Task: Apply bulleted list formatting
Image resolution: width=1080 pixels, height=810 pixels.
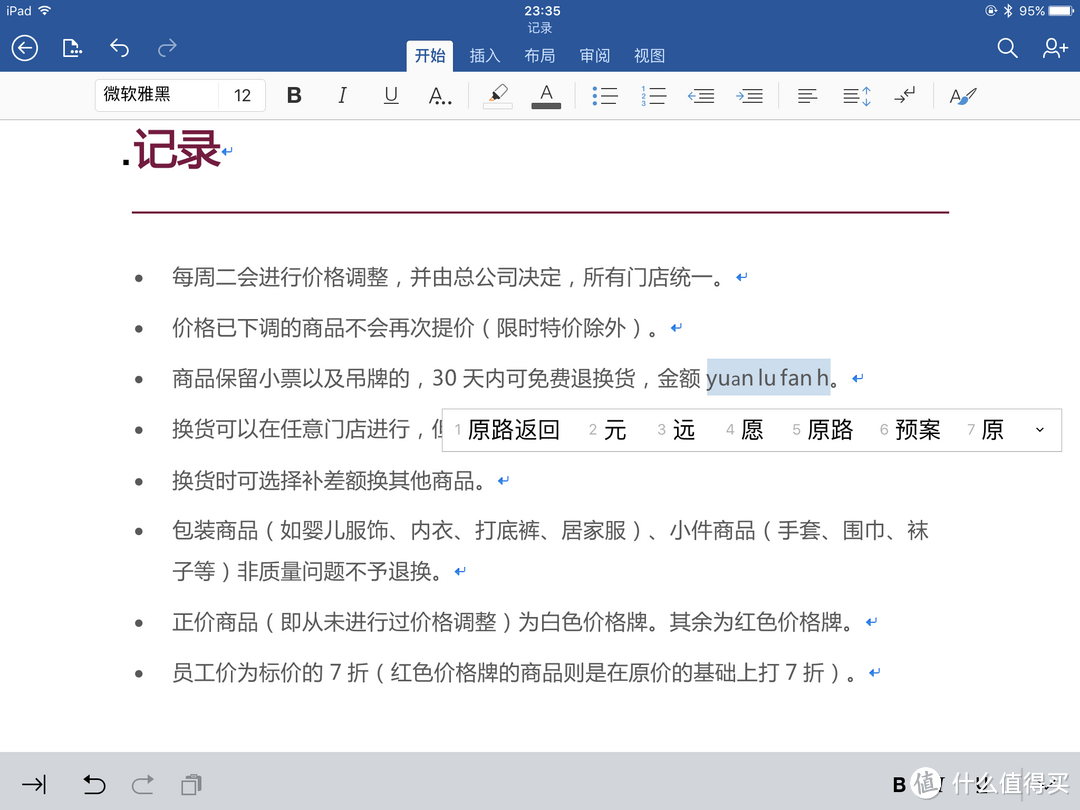Action: pos(605,96)
